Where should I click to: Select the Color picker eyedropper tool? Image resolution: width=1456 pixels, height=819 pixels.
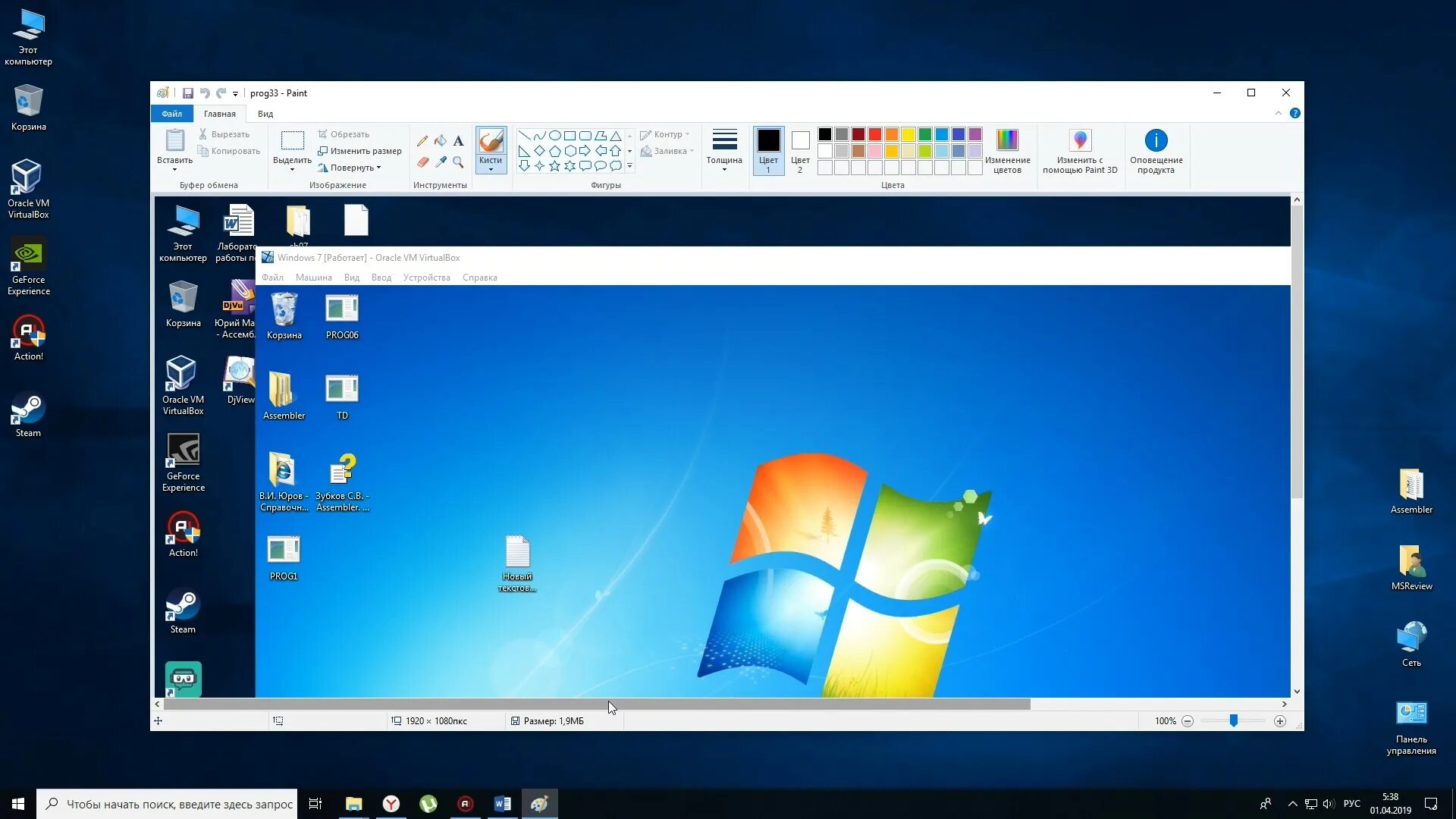coord(441,162)
